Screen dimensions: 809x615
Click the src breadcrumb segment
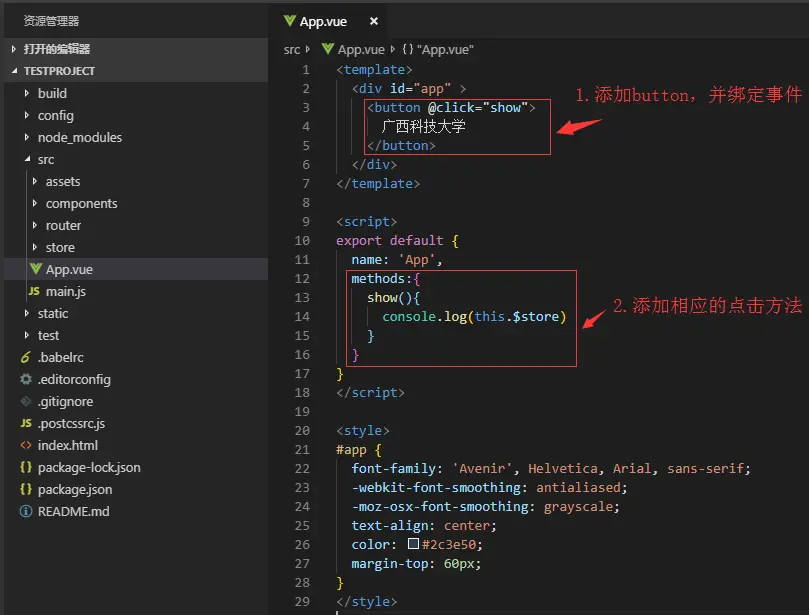[292, 50]
